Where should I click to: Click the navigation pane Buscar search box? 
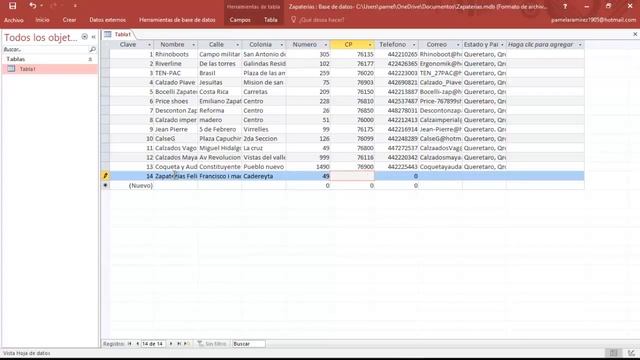pyautogui.click(x=45, y=49)
